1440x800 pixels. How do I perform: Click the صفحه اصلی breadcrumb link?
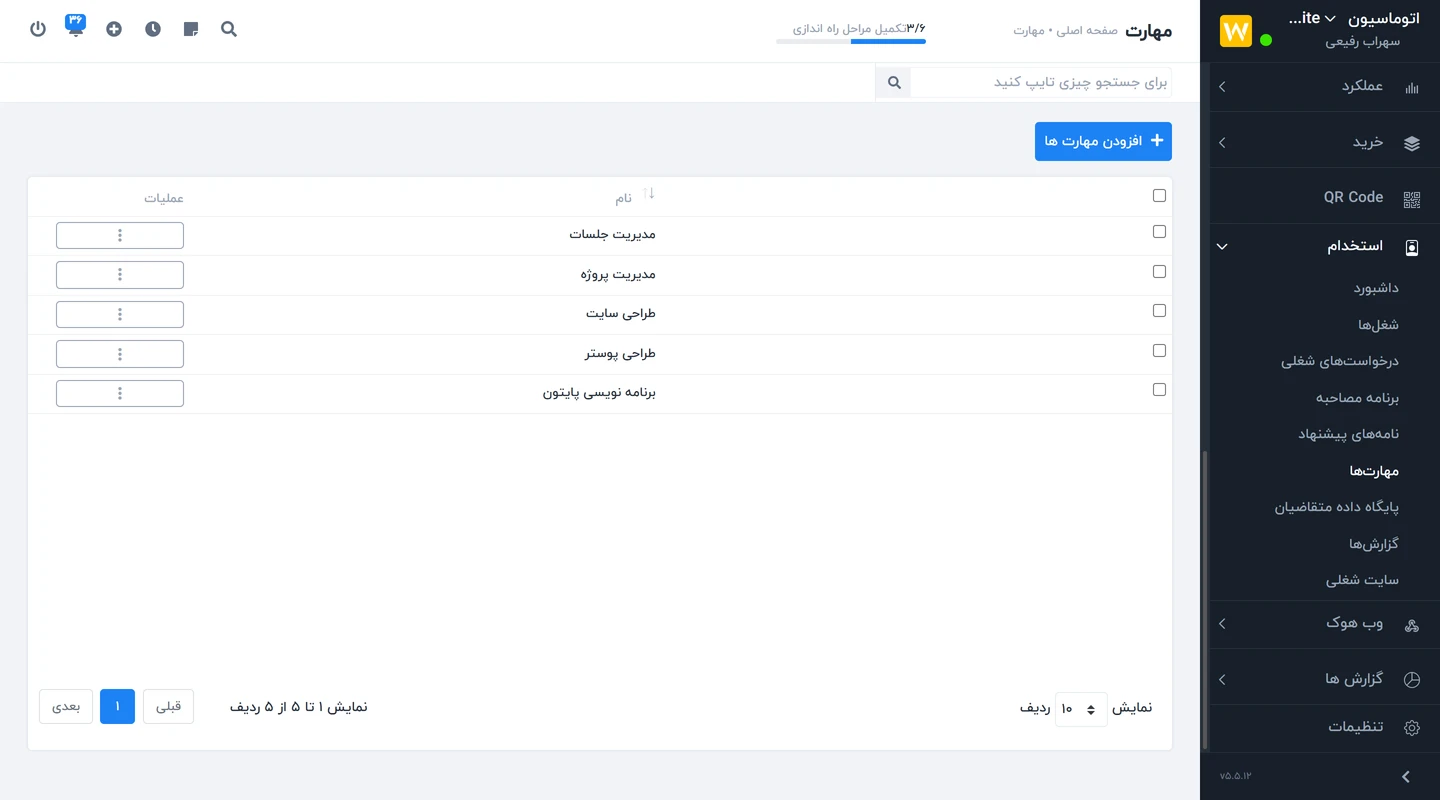point(1085,31)
